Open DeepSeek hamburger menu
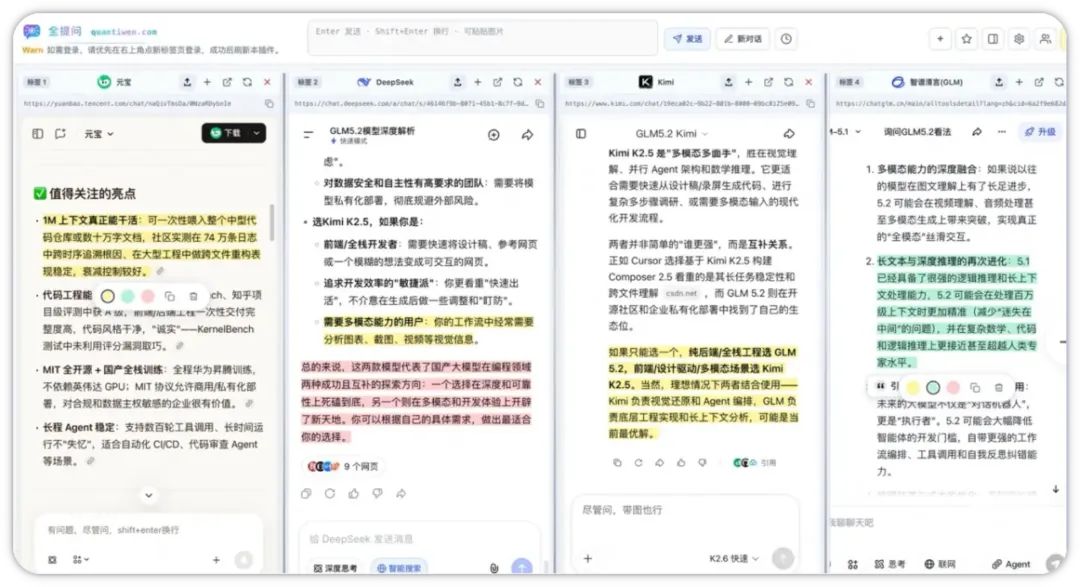 coord(308,134)
